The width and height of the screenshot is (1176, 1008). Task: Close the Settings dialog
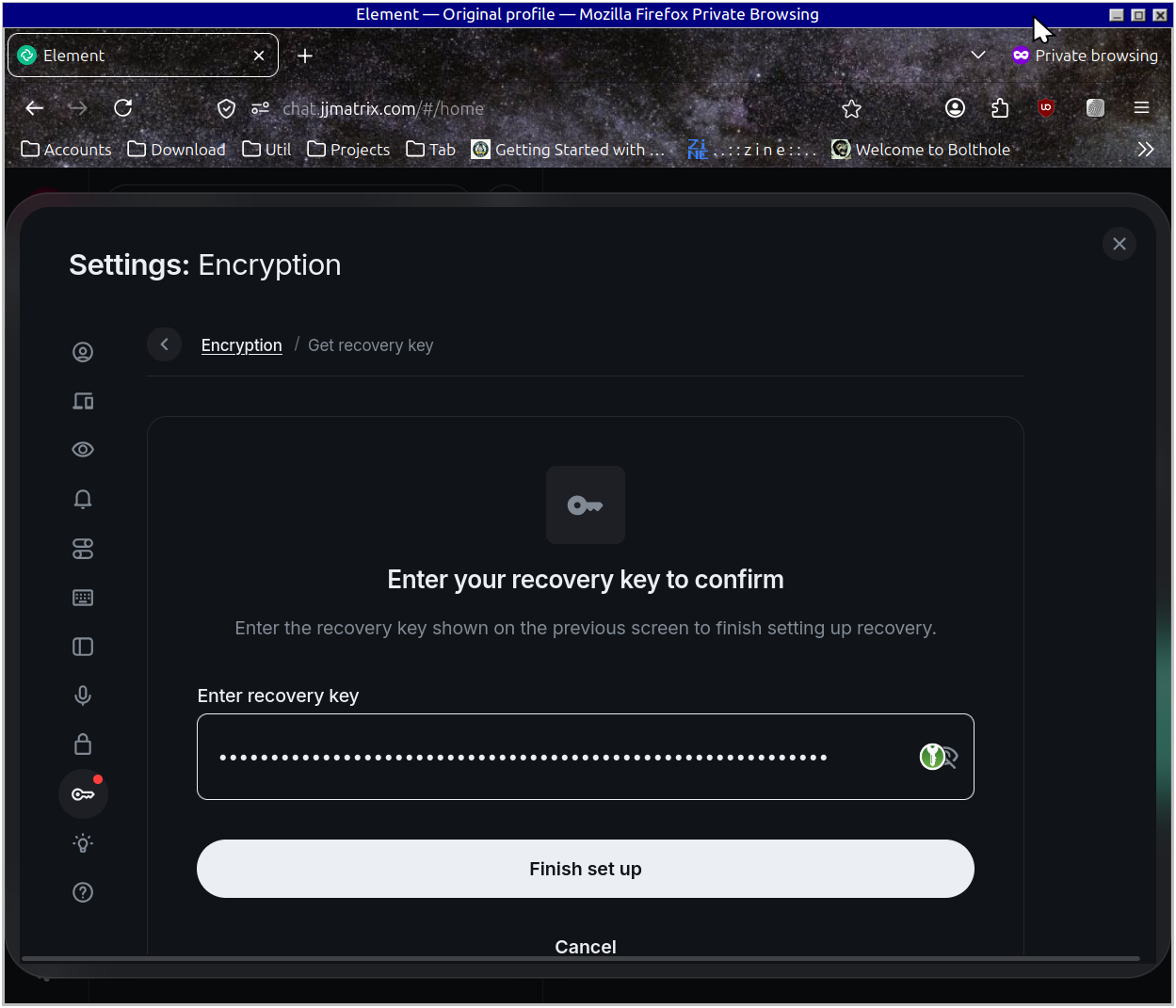click(1120, 245)
